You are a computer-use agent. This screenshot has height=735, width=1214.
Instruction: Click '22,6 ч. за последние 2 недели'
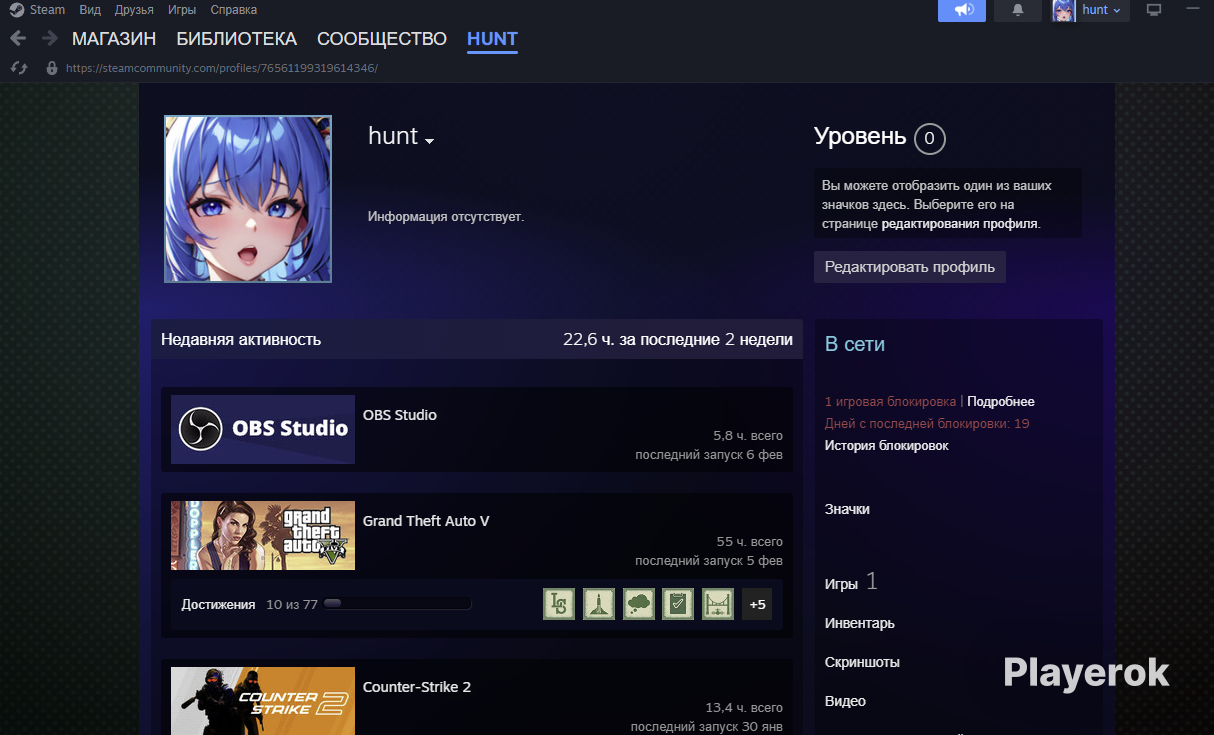pos(678,339)
